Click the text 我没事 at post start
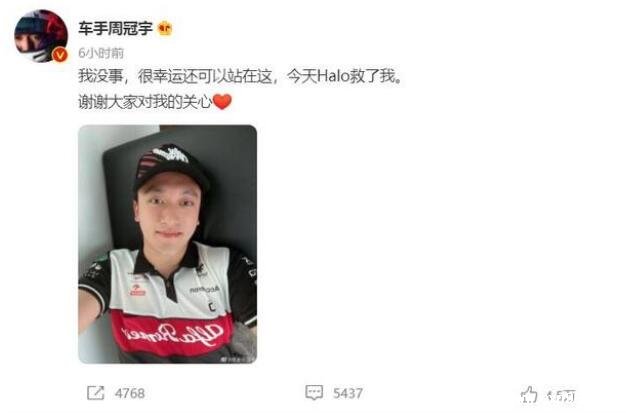 point(101,76)
